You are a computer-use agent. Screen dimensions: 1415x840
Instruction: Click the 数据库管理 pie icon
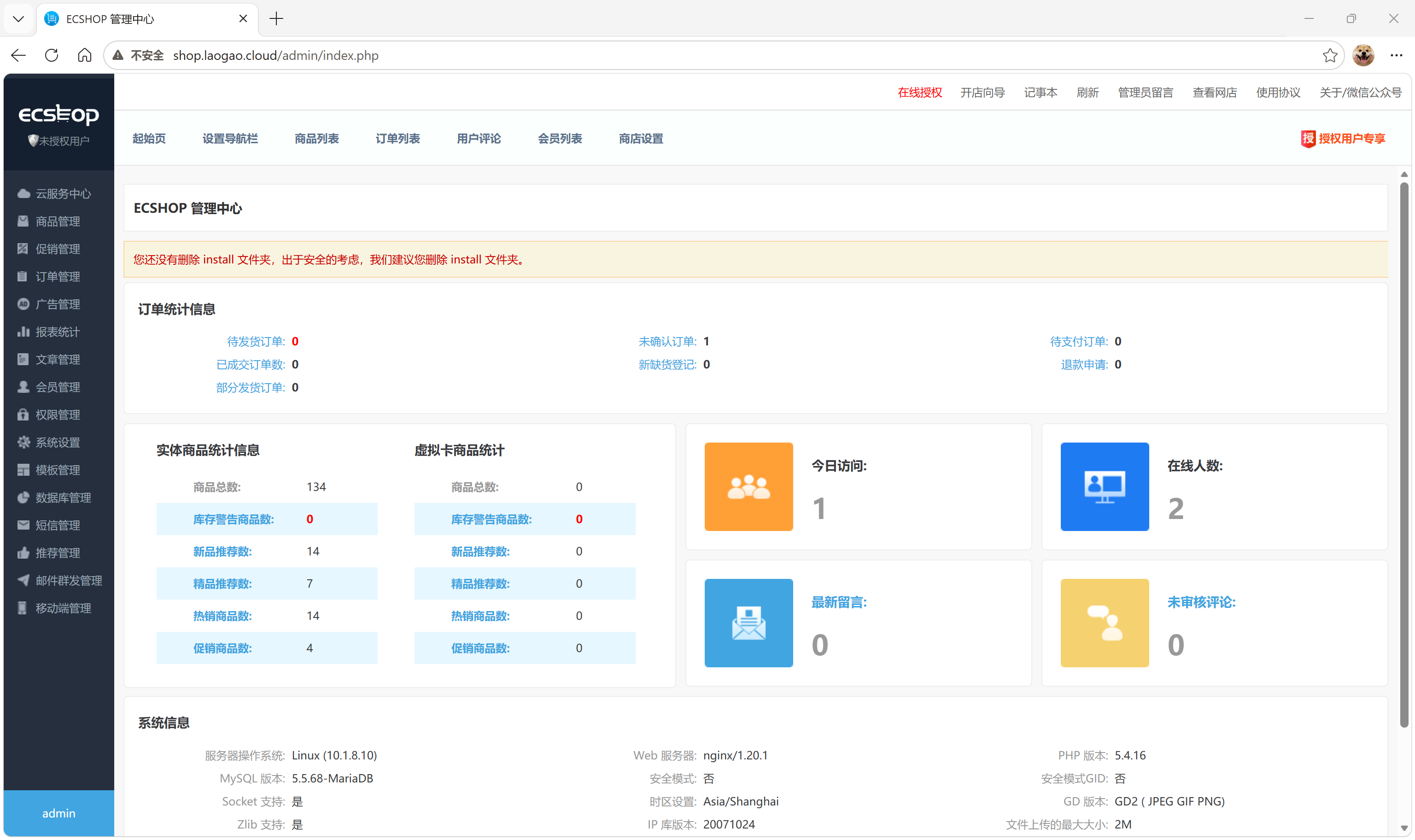click(23, 497)
